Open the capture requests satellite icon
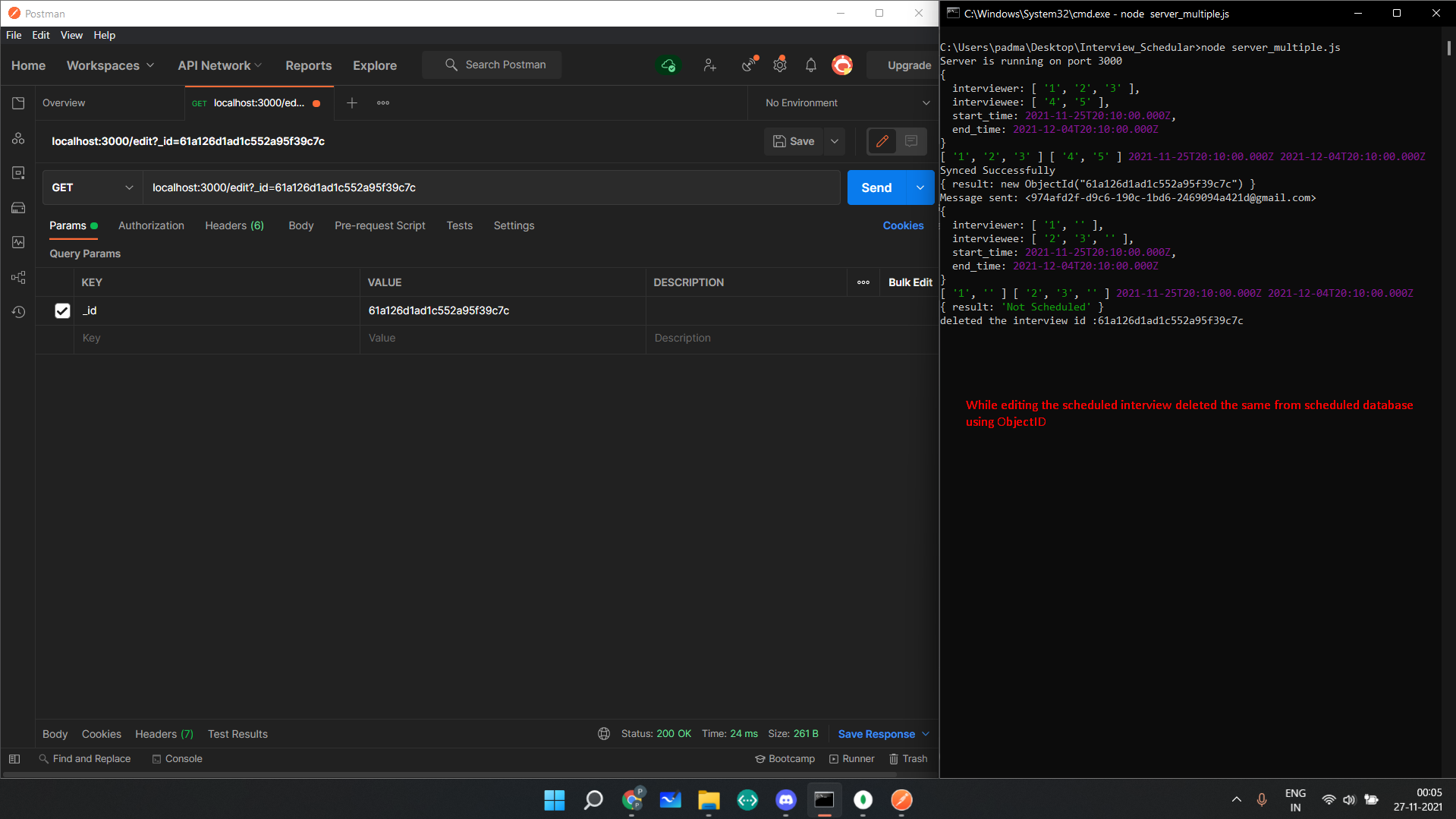1456x819 pixels. pyautogui.click(x=750, y=65)
